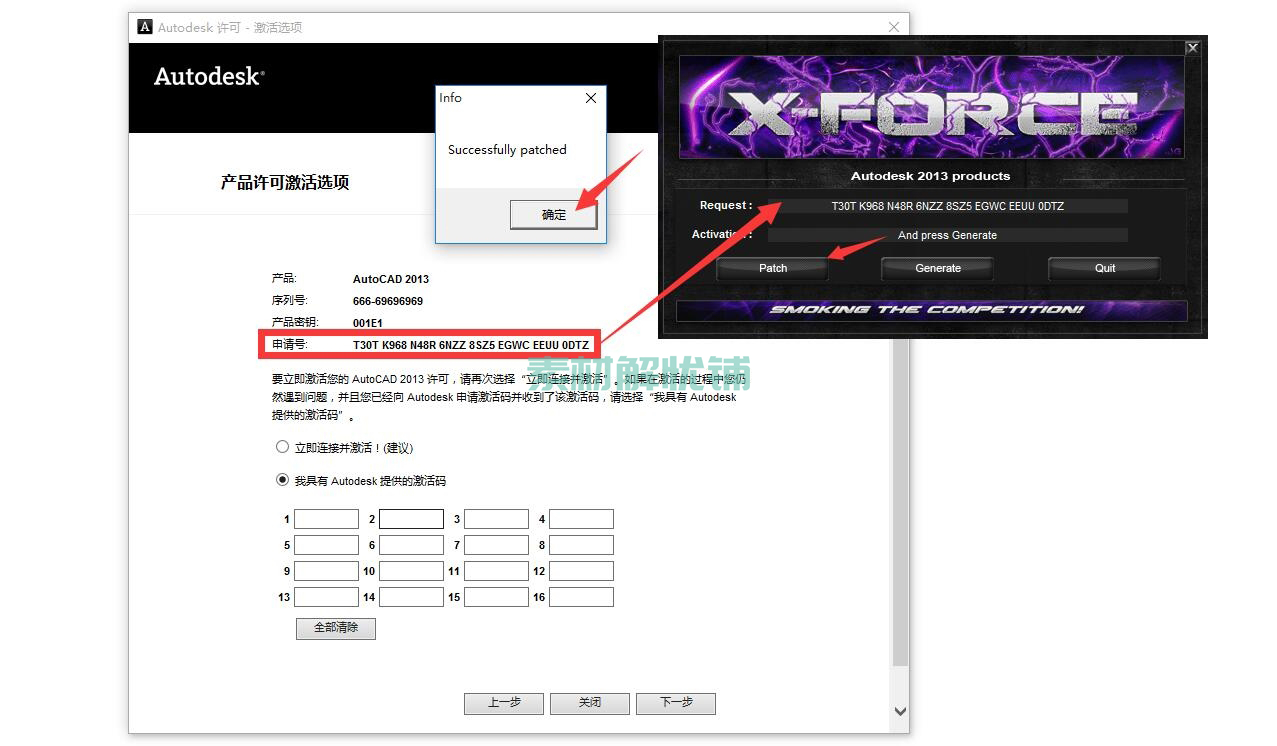The width and height of the screenshot is (1277, 746).
Task: Click activation code box 5
Action: coord(326,545)
